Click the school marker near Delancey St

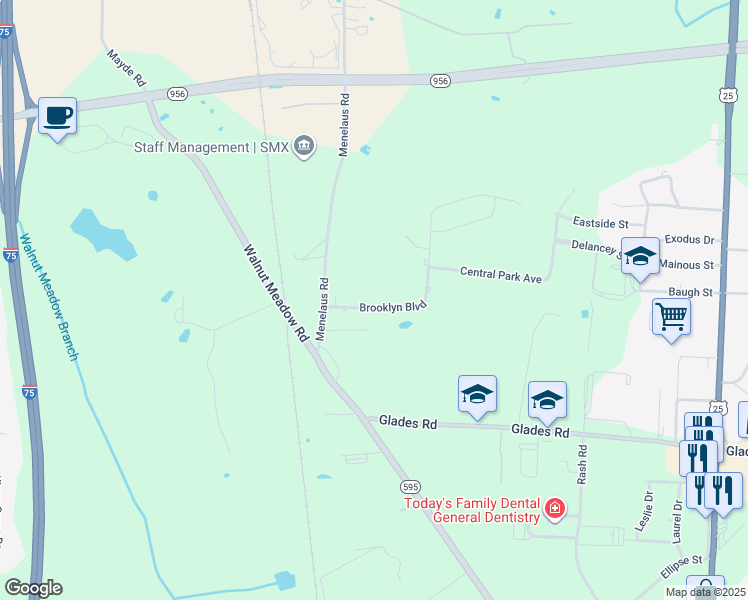(x=640, y=258)
